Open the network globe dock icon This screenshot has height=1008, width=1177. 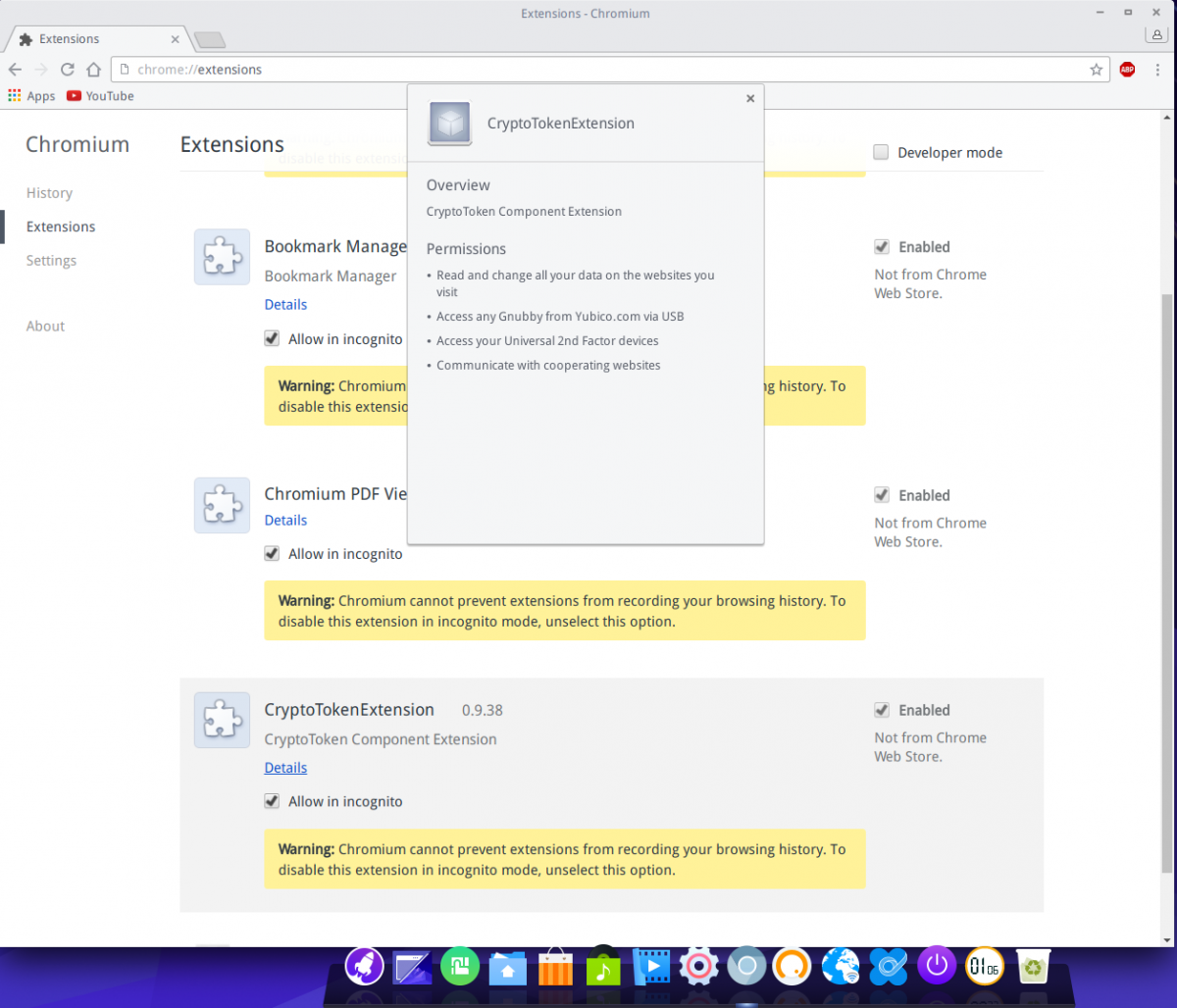tap(841, 967)
